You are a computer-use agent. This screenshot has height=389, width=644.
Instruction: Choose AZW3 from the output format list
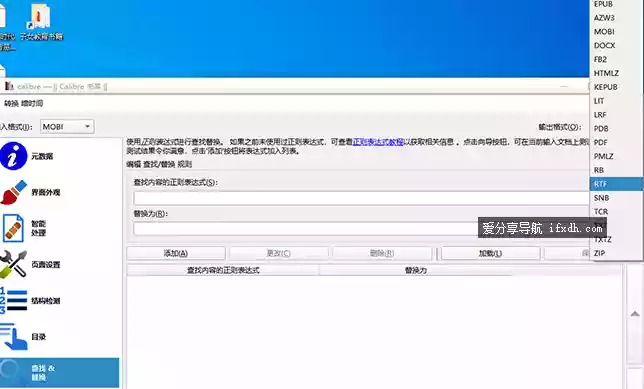pyautogui.click(x=616, y=18)
